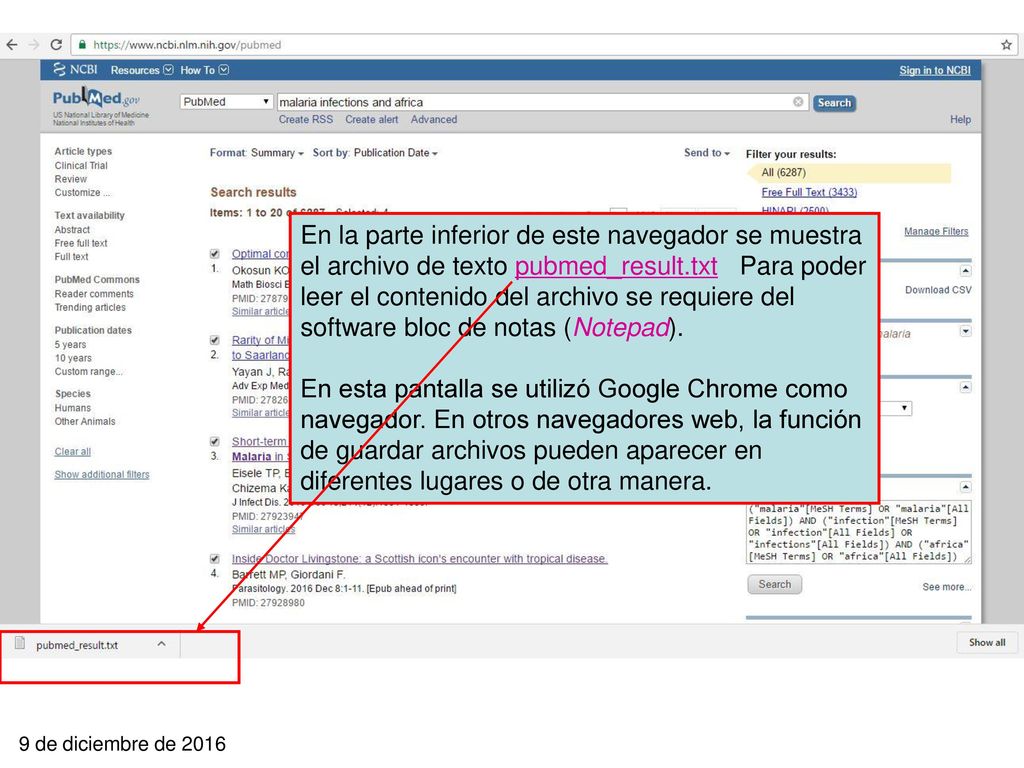Limit publication dates to 5 years
This screenshot has width=1024, height=768.
coord(70,345)
